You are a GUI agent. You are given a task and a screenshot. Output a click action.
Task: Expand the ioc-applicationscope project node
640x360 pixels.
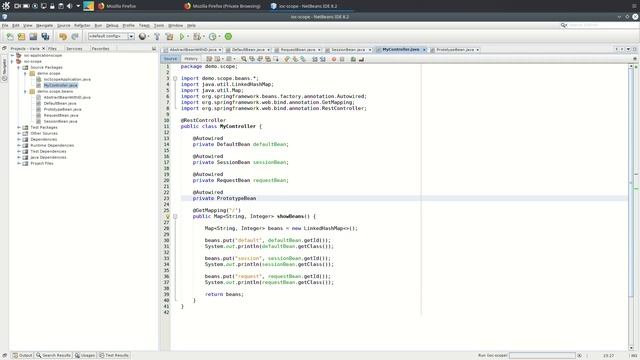click(x=12, y=55)
